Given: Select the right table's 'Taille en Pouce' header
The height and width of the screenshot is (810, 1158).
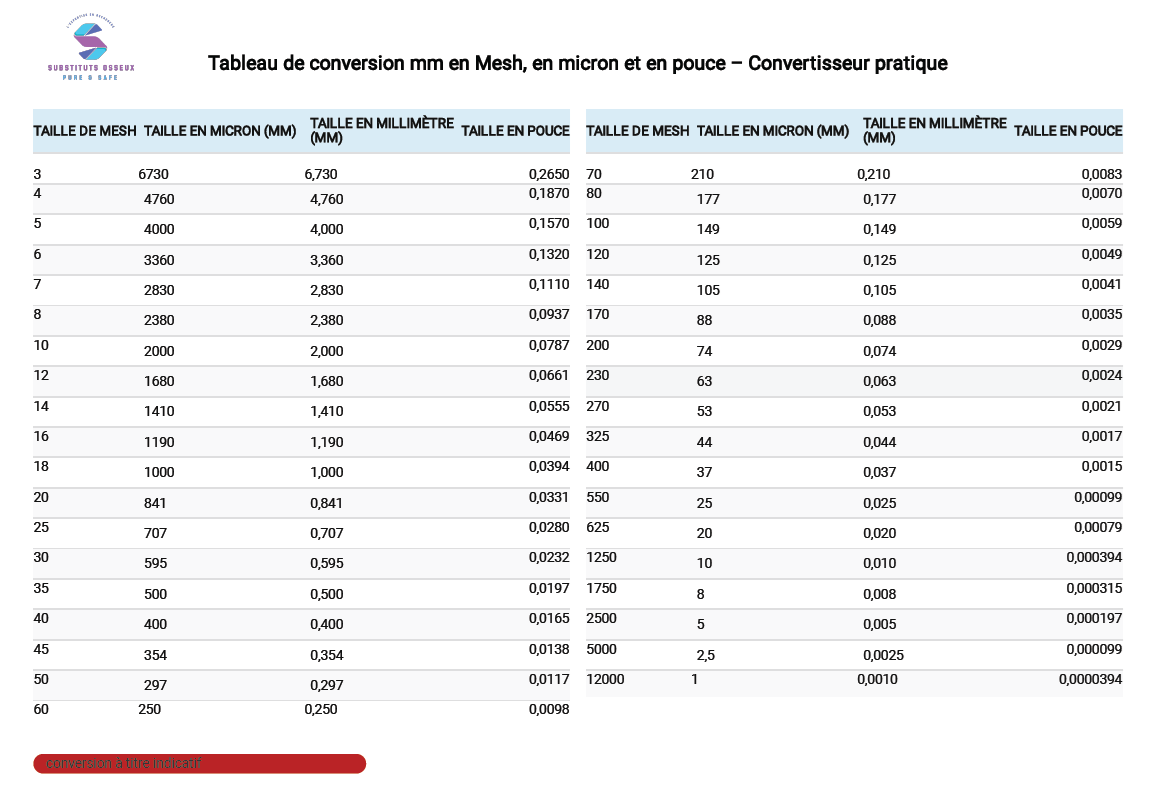Looking at the screenshot, I should [x=1068, y=131].
